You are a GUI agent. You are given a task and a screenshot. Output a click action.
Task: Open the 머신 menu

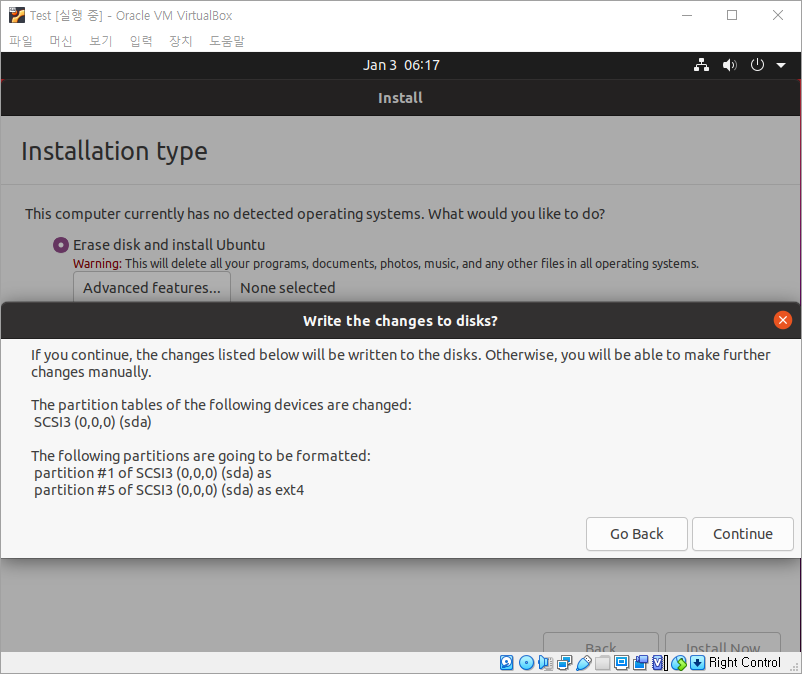coord(61,41)
